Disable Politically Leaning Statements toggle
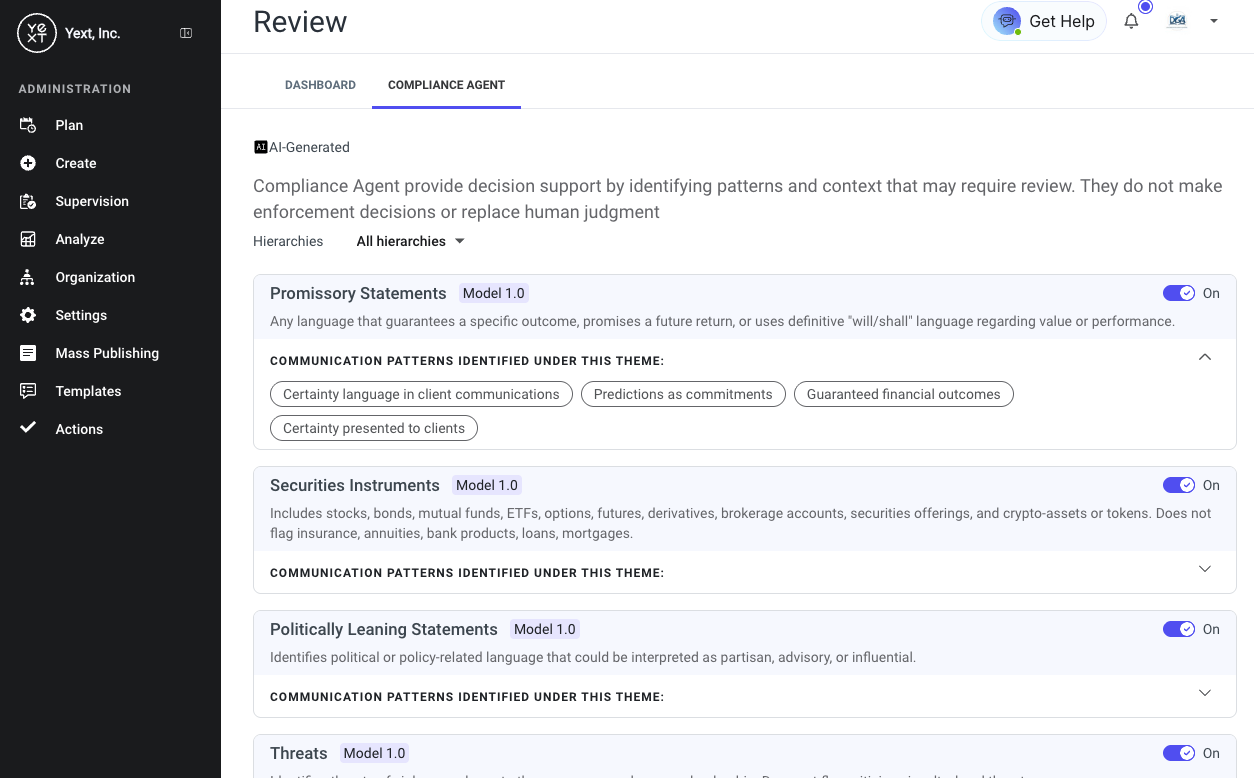This screenshot has height=778, width=1254. [1179, 629]
